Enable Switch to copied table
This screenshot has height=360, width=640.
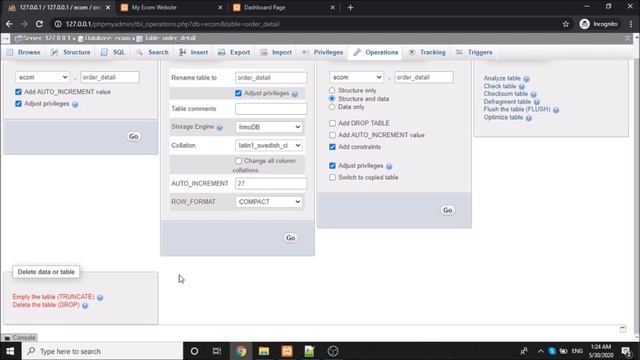pos(332,178)
